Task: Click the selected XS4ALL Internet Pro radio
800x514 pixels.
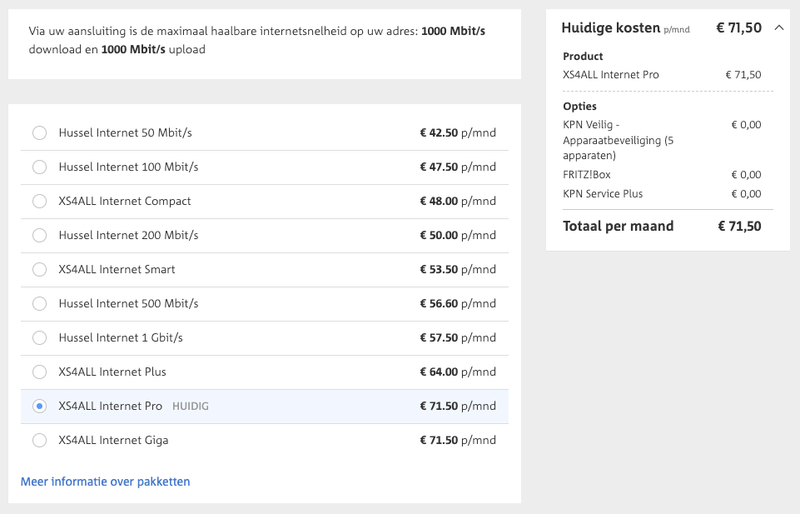Action: 39,406
